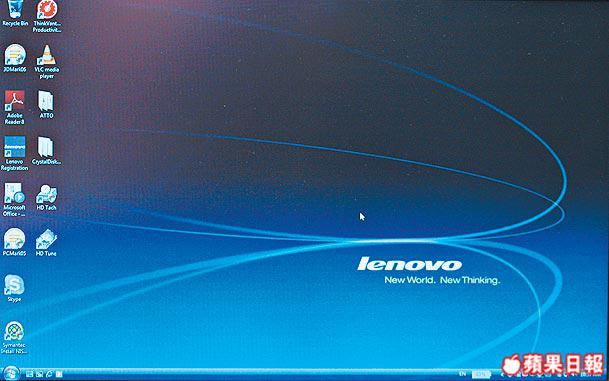Select the ATTO desktop icon
Viewport: 609px width, 381px height.
point(46,104)
